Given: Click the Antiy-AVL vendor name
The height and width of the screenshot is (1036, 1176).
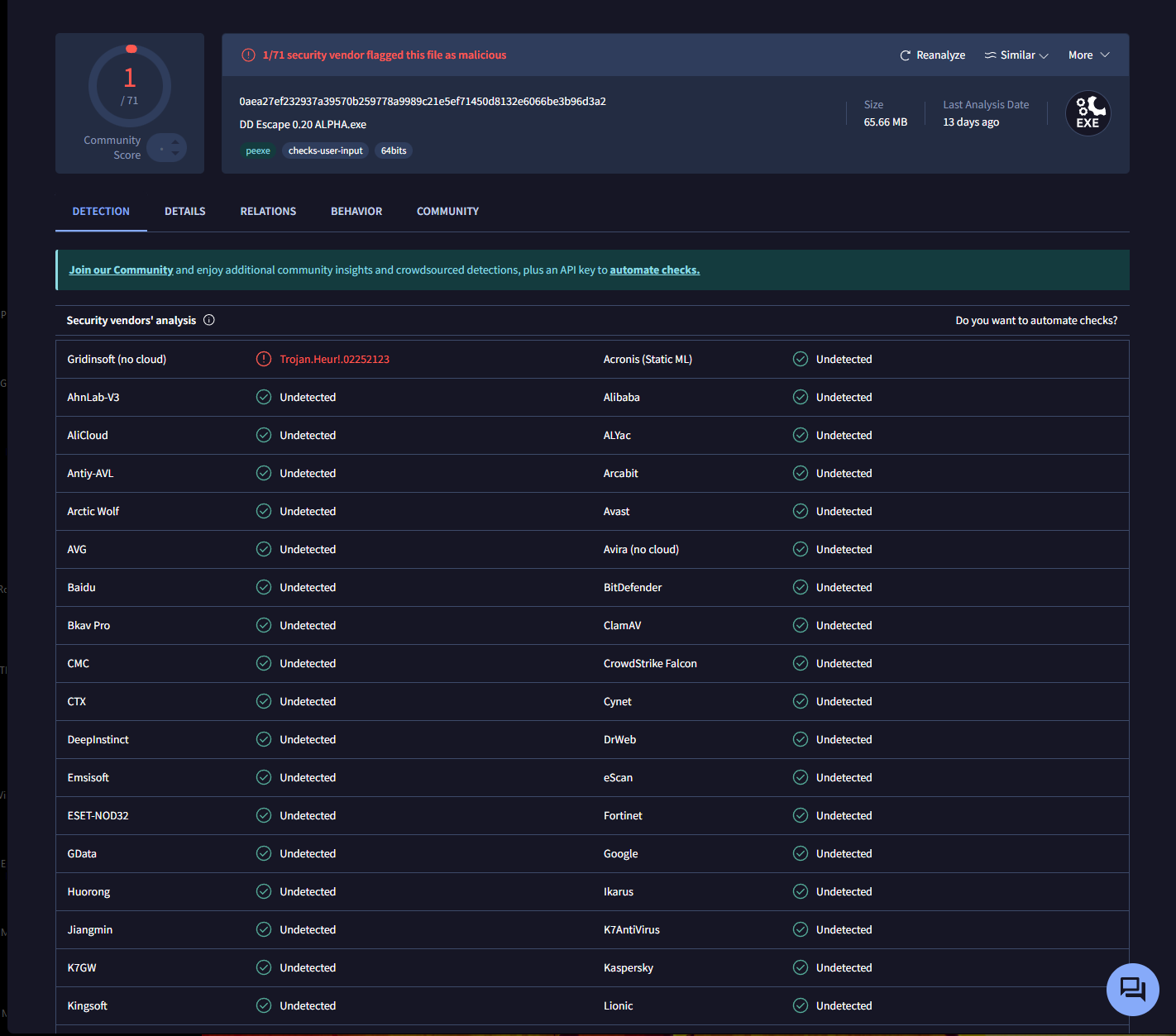Looking at the screenshot, I should coord(90,474).
